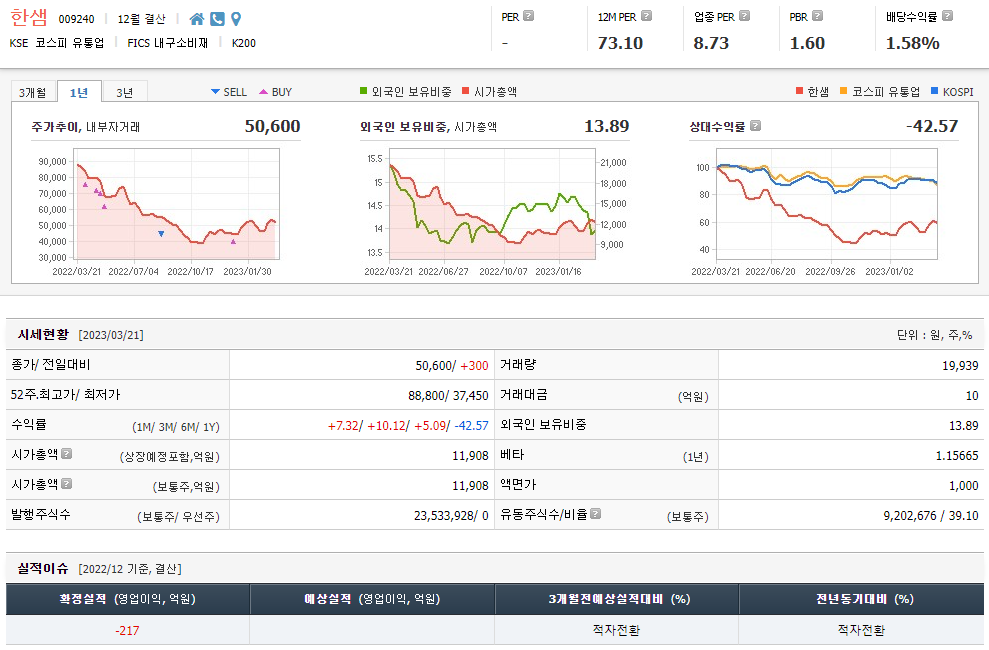Viewport: 989px width, 650px height.
Task: Click the 3개월전예상실적대비 column header
Action: click(x=617, y=599)
